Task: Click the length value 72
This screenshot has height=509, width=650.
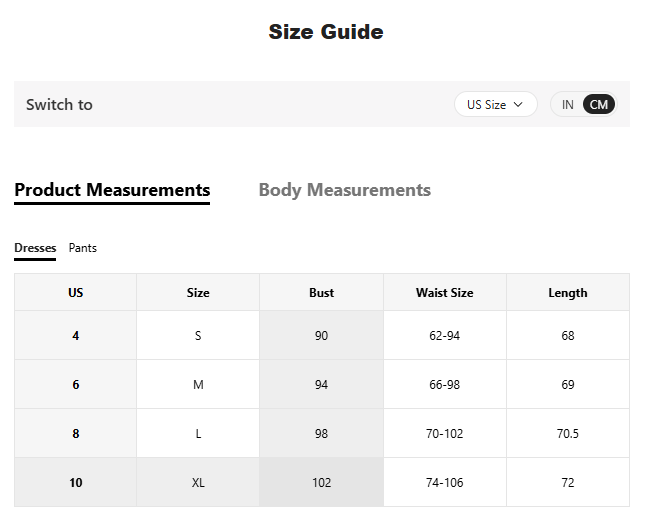Action: pyautogui.click(x=568, y=482)
